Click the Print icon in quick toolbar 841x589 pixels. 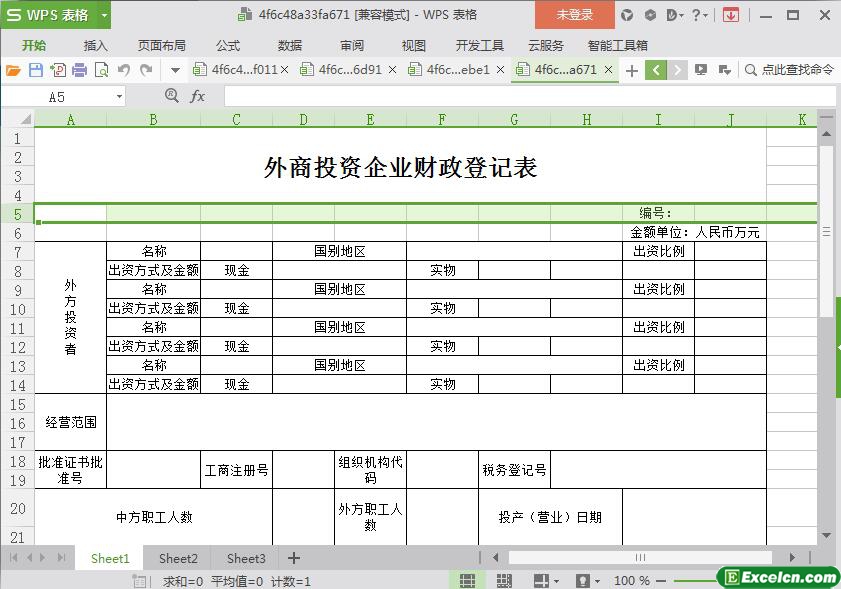click(79, 70)
